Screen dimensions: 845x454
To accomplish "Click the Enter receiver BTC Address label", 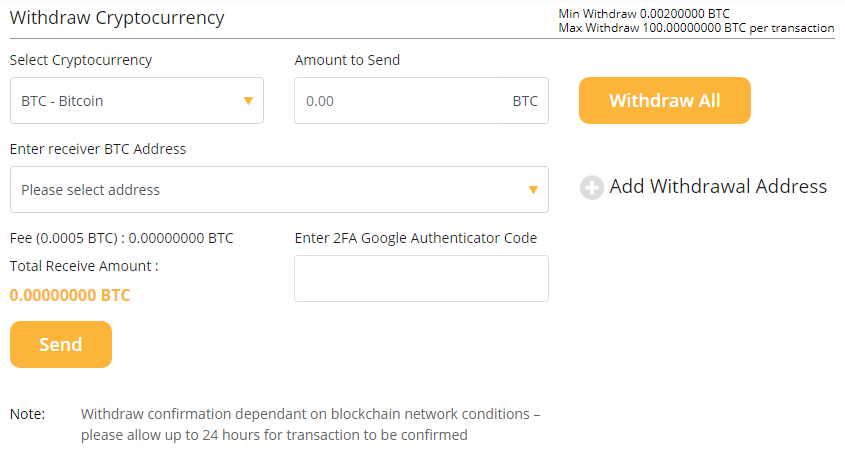I will click(x=98, y=149).
